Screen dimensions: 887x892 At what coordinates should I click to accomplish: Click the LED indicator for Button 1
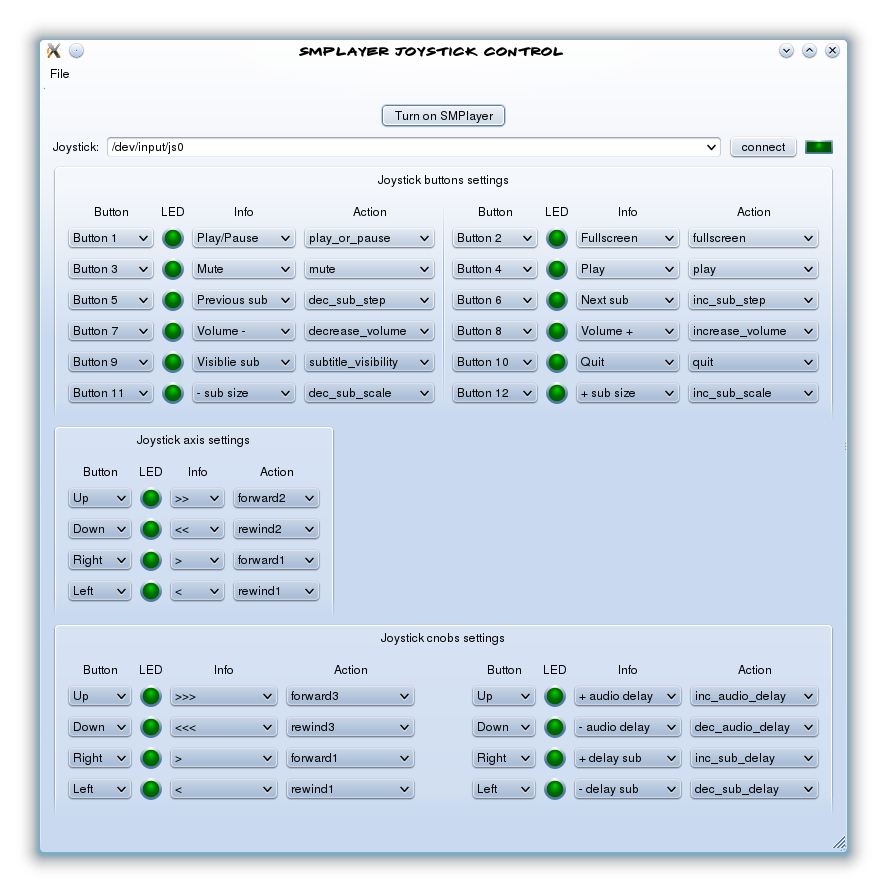point(172,238)
